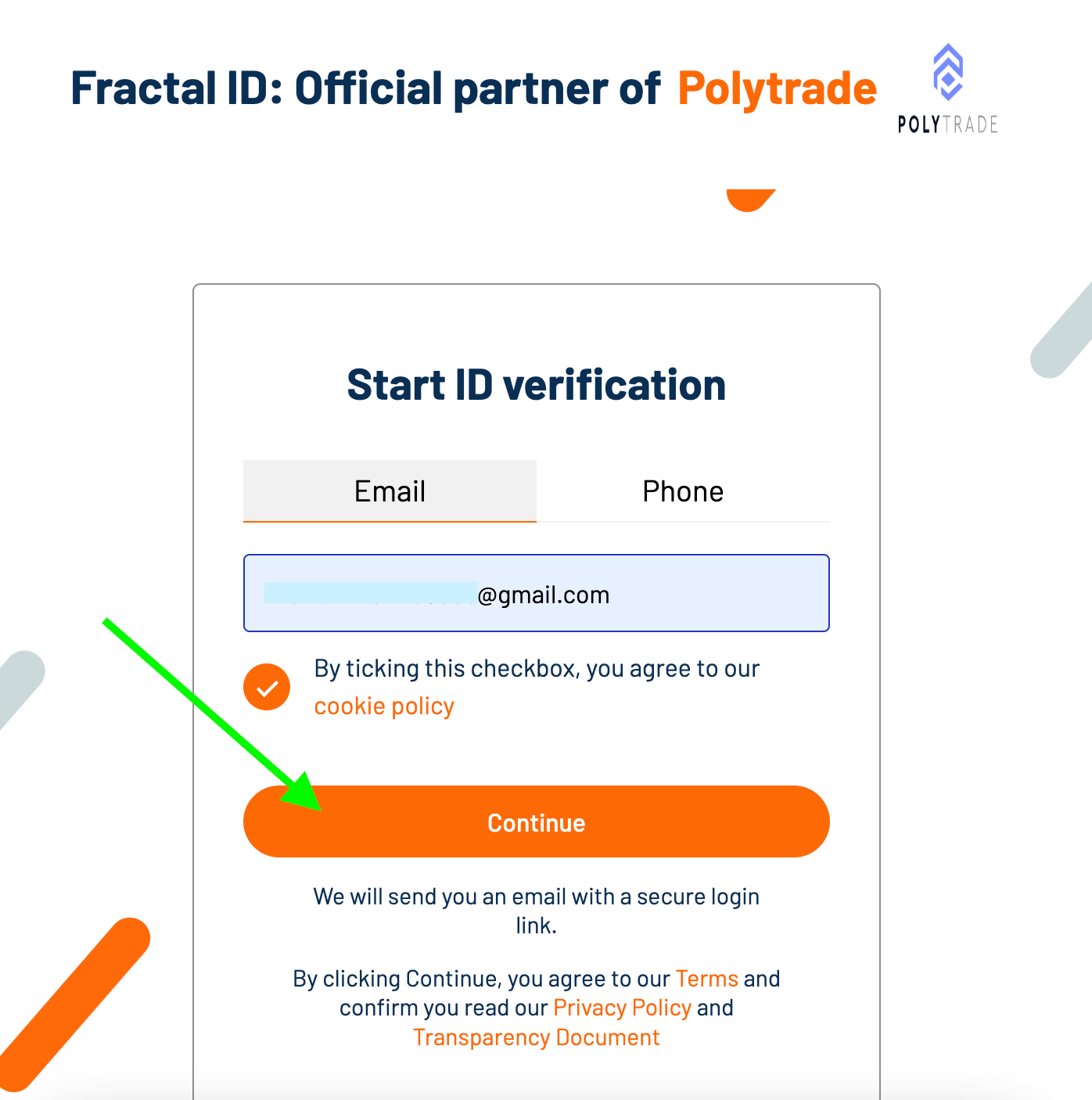Viewport: 1092px width, 1100px height.
Task: Untick the cookie policy agreement checkbox
Action: [x=267, y=687]
